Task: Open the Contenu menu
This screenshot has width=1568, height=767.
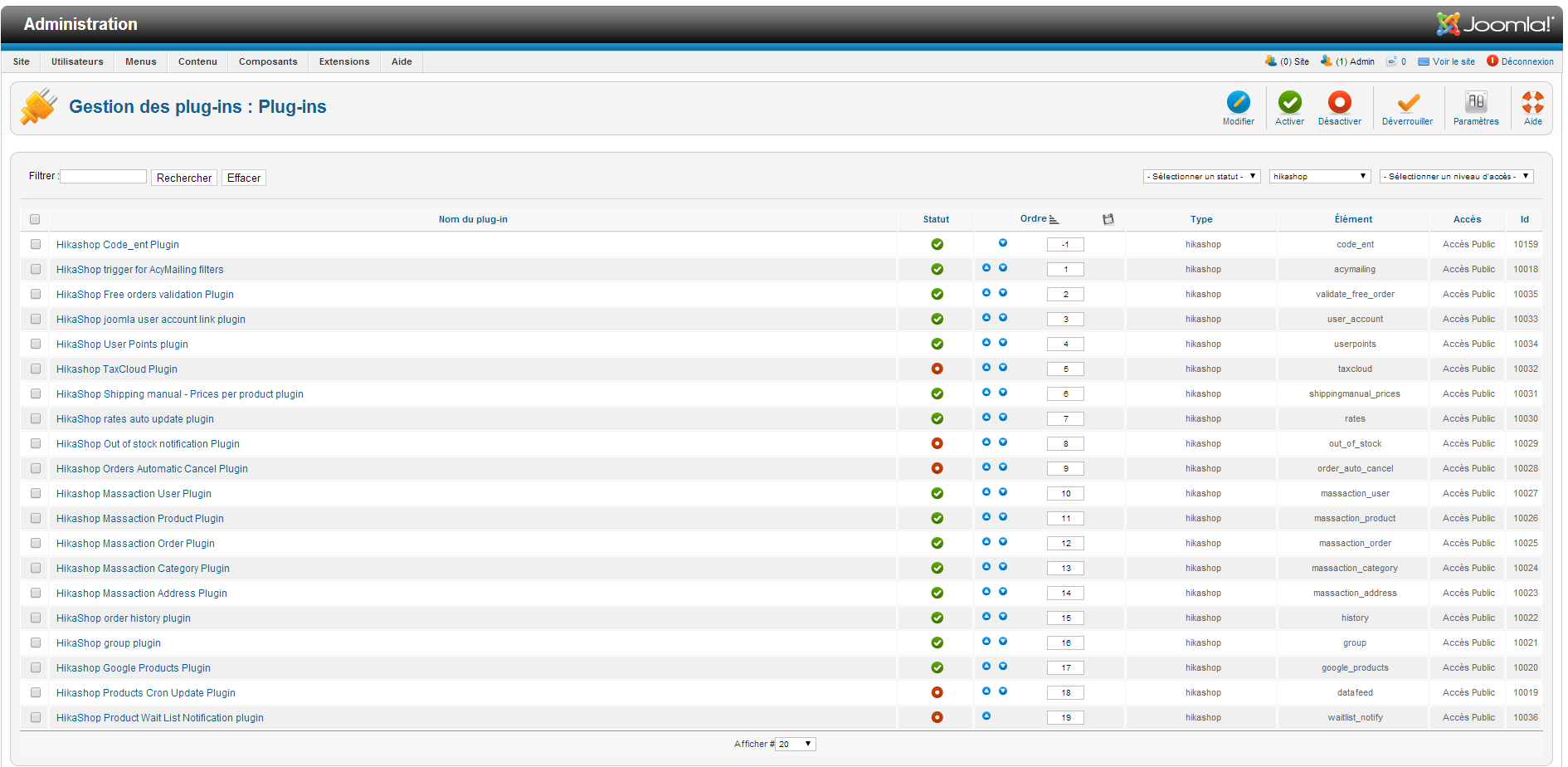Action: 197,61
